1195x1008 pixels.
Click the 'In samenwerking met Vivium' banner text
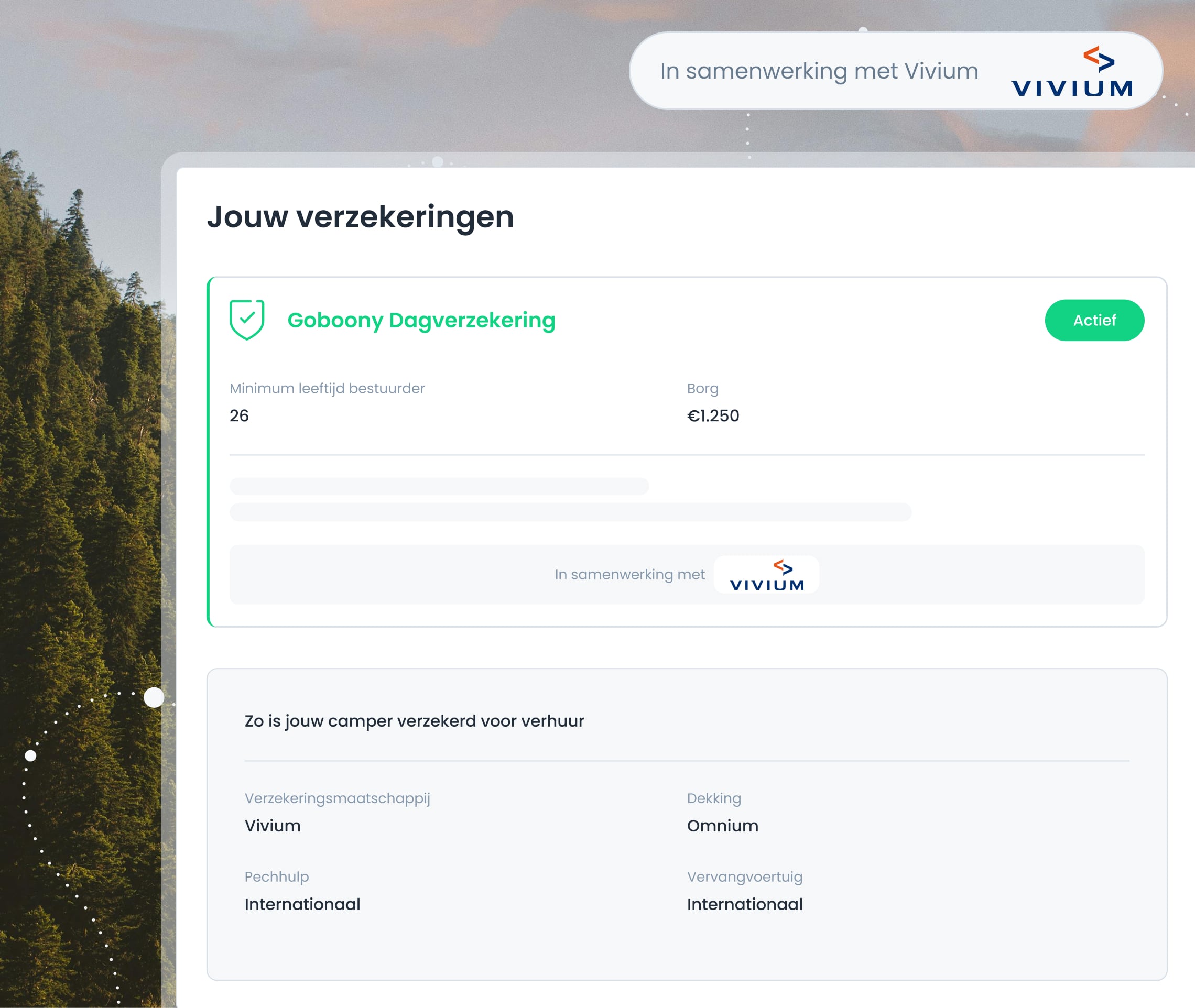pos(818,71)
